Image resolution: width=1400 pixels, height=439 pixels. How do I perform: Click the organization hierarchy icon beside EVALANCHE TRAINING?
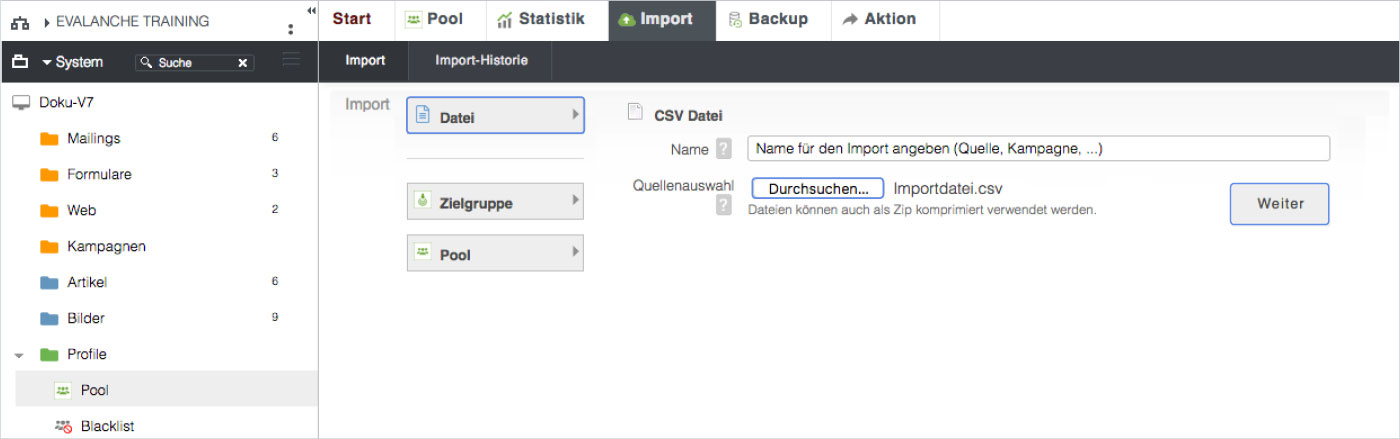pos(20,22)
